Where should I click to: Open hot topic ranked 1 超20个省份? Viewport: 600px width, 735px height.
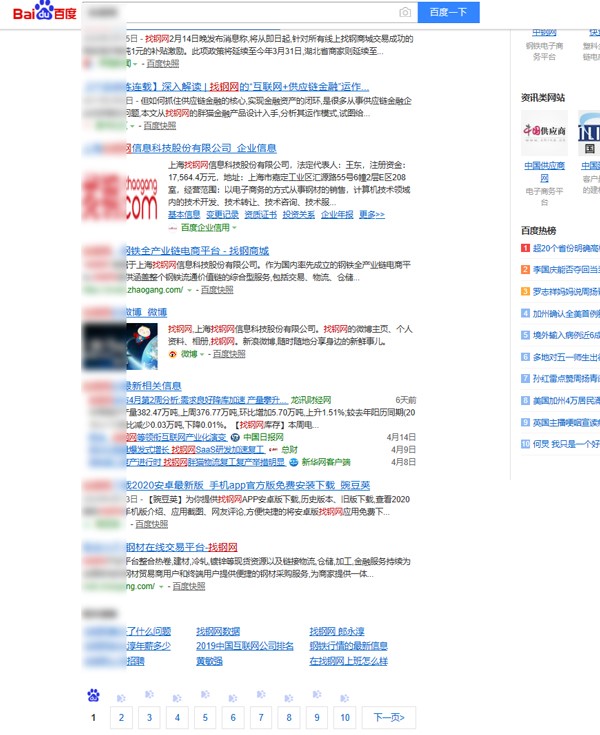point(566,248)
